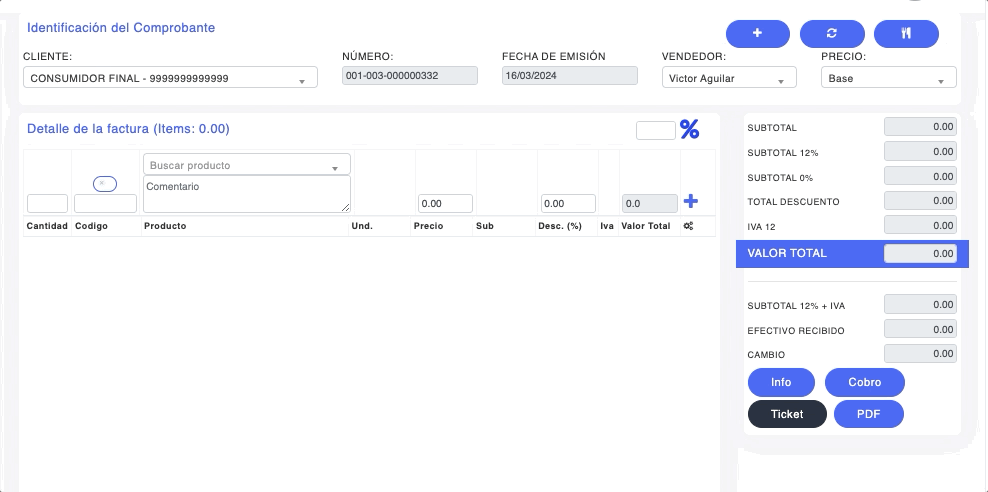Open the Precio dropdown set to Base
The width and height of the screenshot is (988, 492).
coord(888,78)
